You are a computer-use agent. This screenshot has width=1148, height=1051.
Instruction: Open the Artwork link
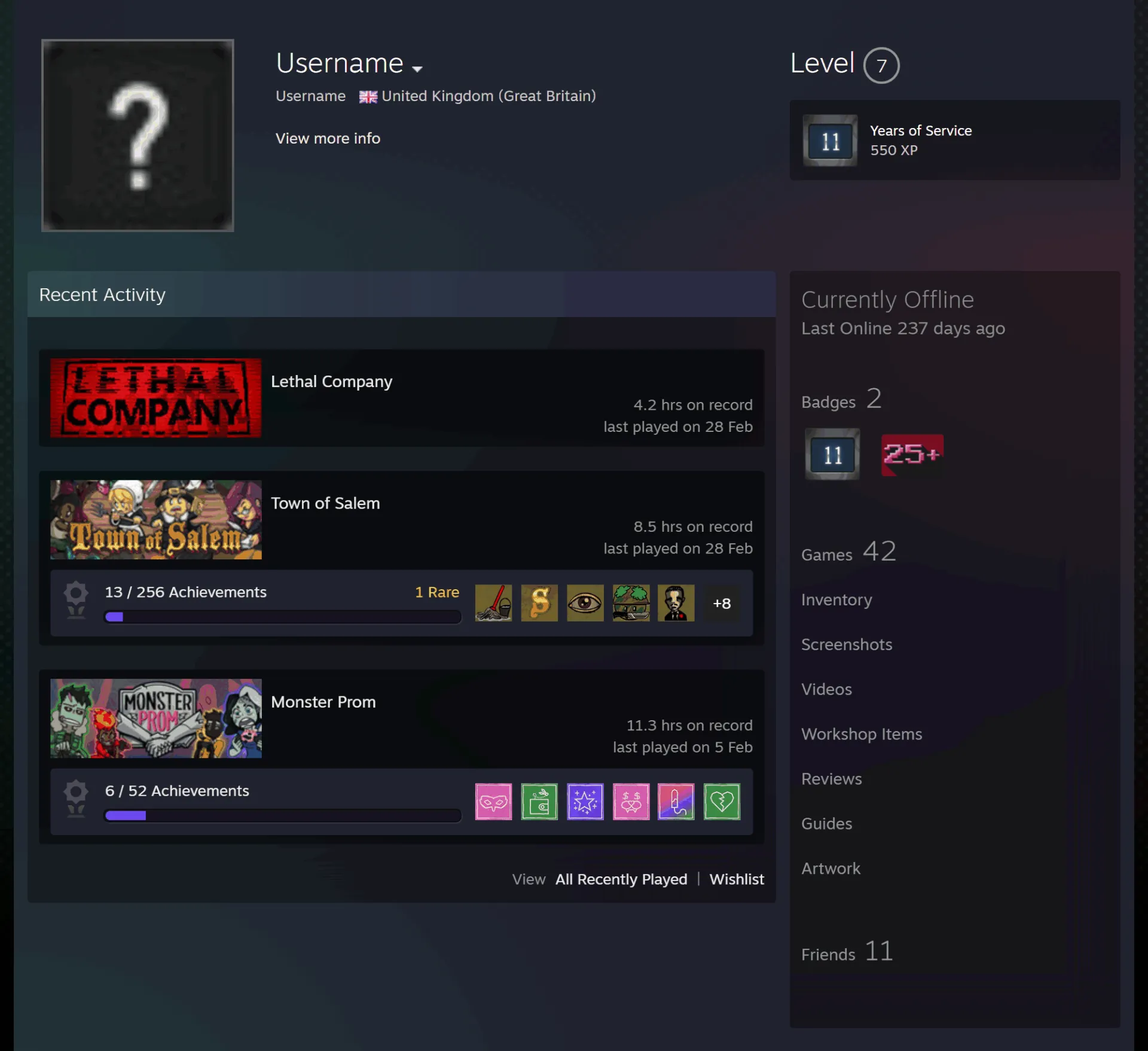click(831, 869)
